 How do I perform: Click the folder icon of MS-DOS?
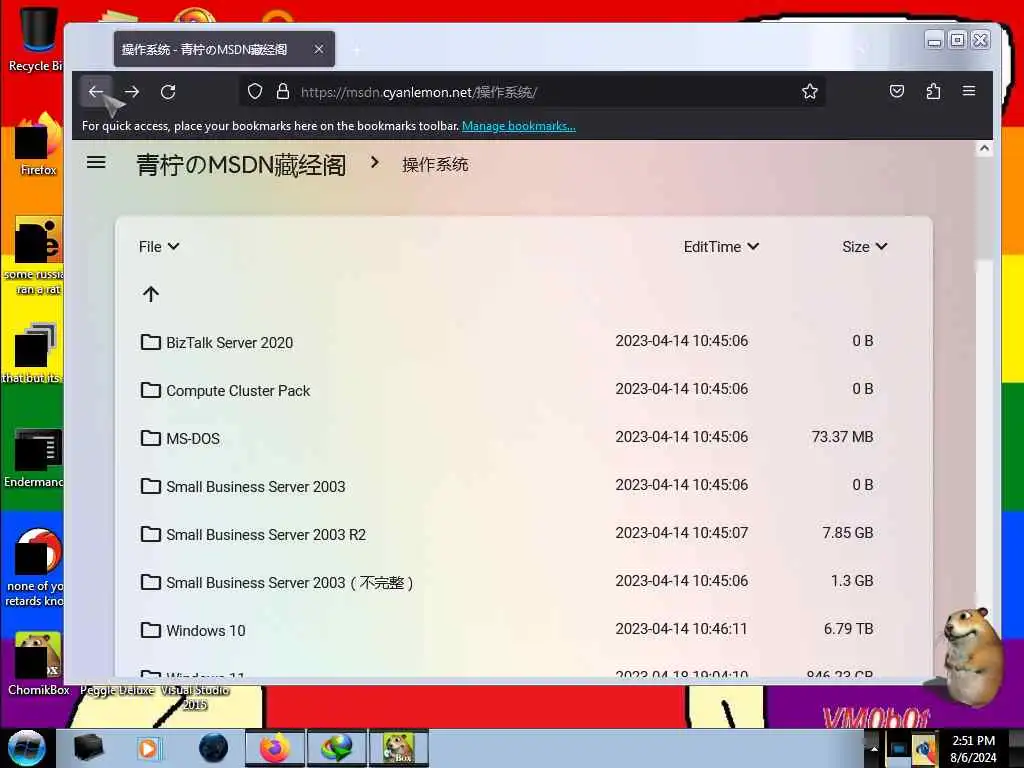pyautogui.click(x=151, y=438)
